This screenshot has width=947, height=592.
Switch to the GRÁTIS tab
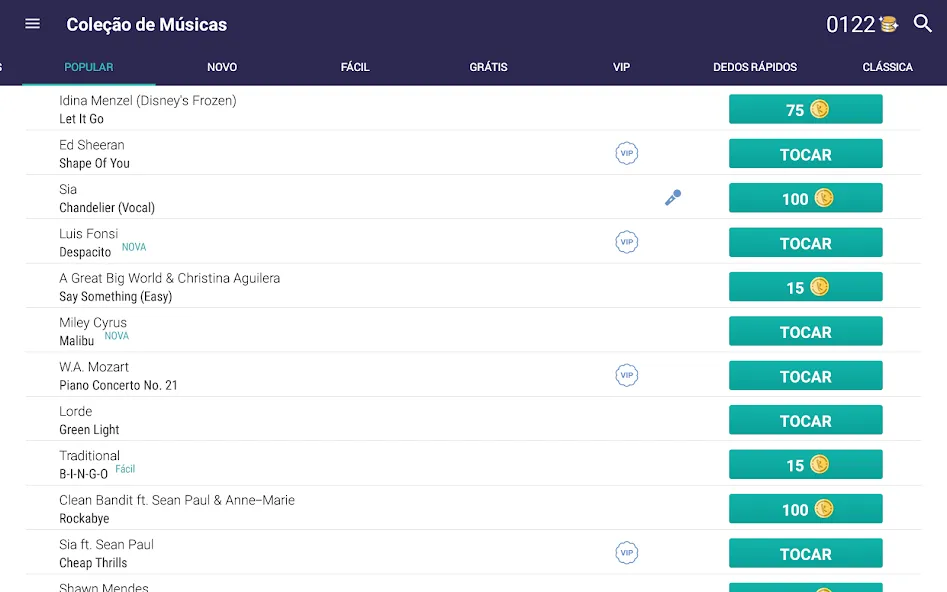(x=489, y=67)
